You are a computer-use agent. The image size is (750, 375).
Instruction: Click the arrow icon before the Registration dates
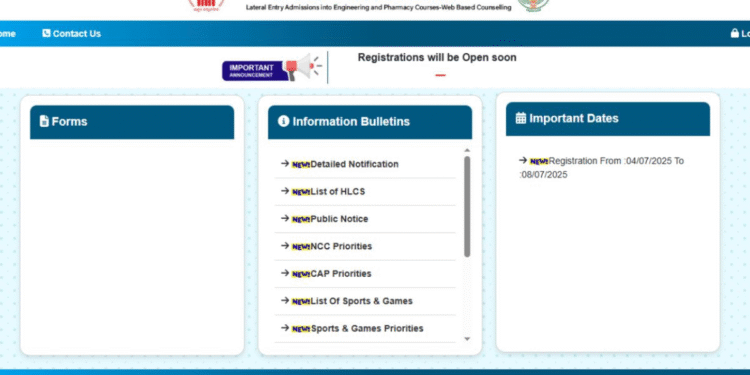coord(523,160)
